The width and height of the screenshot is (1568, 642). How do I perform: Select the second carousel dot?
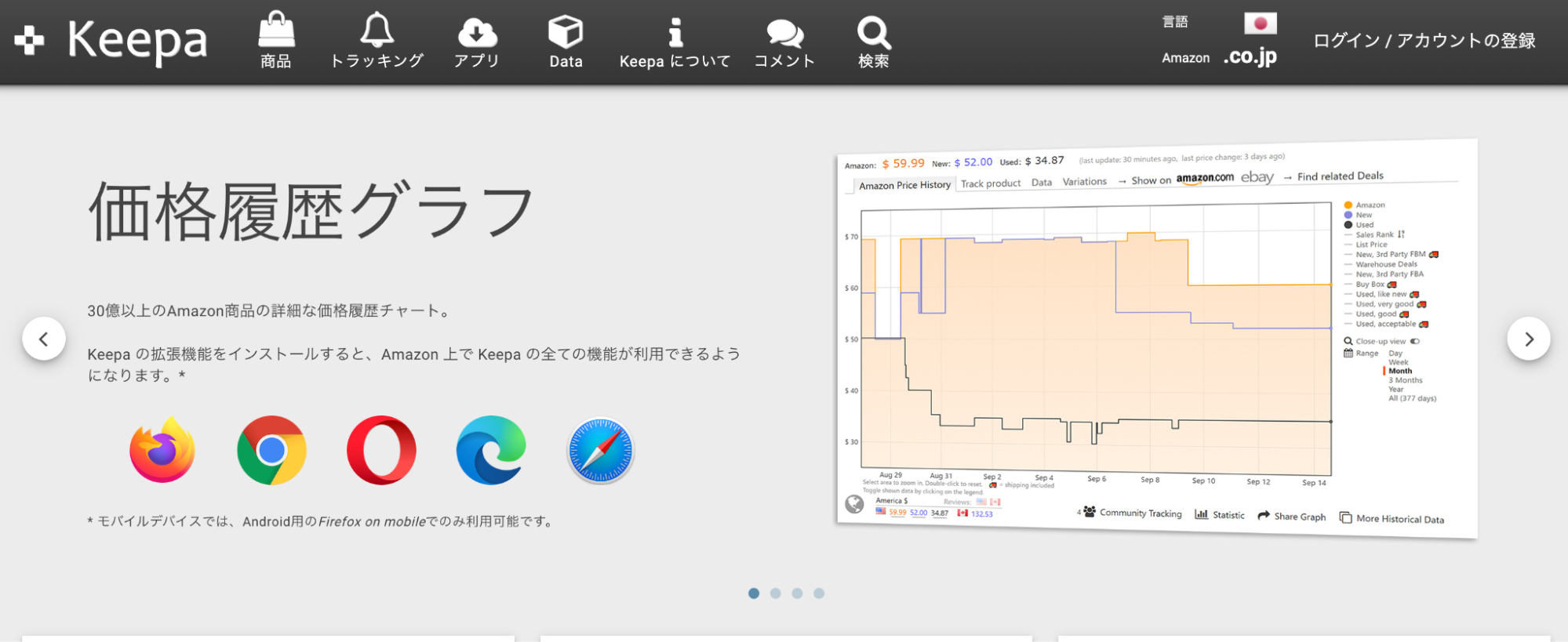tap(776, 593)
